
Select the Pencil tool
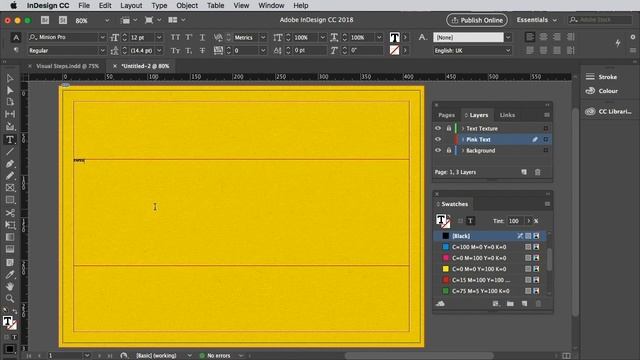coord(10,176)
